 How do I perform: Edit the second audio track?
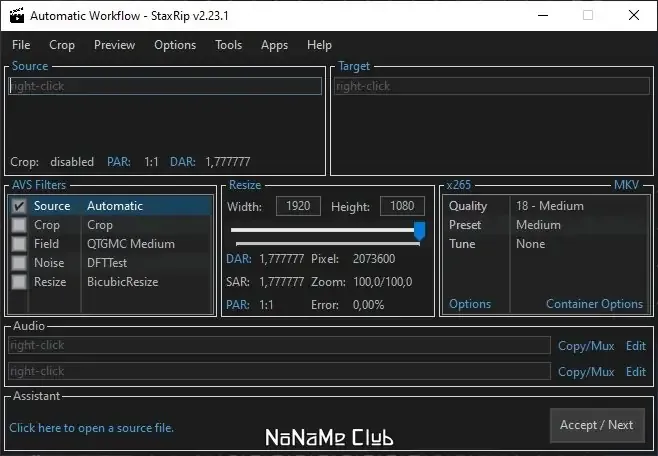pyautogui.click(x=636, y=372)
